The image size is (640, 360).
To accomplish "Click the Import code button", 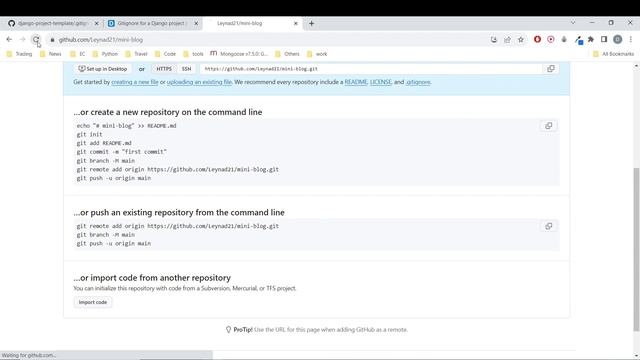I will click(93, 302).
